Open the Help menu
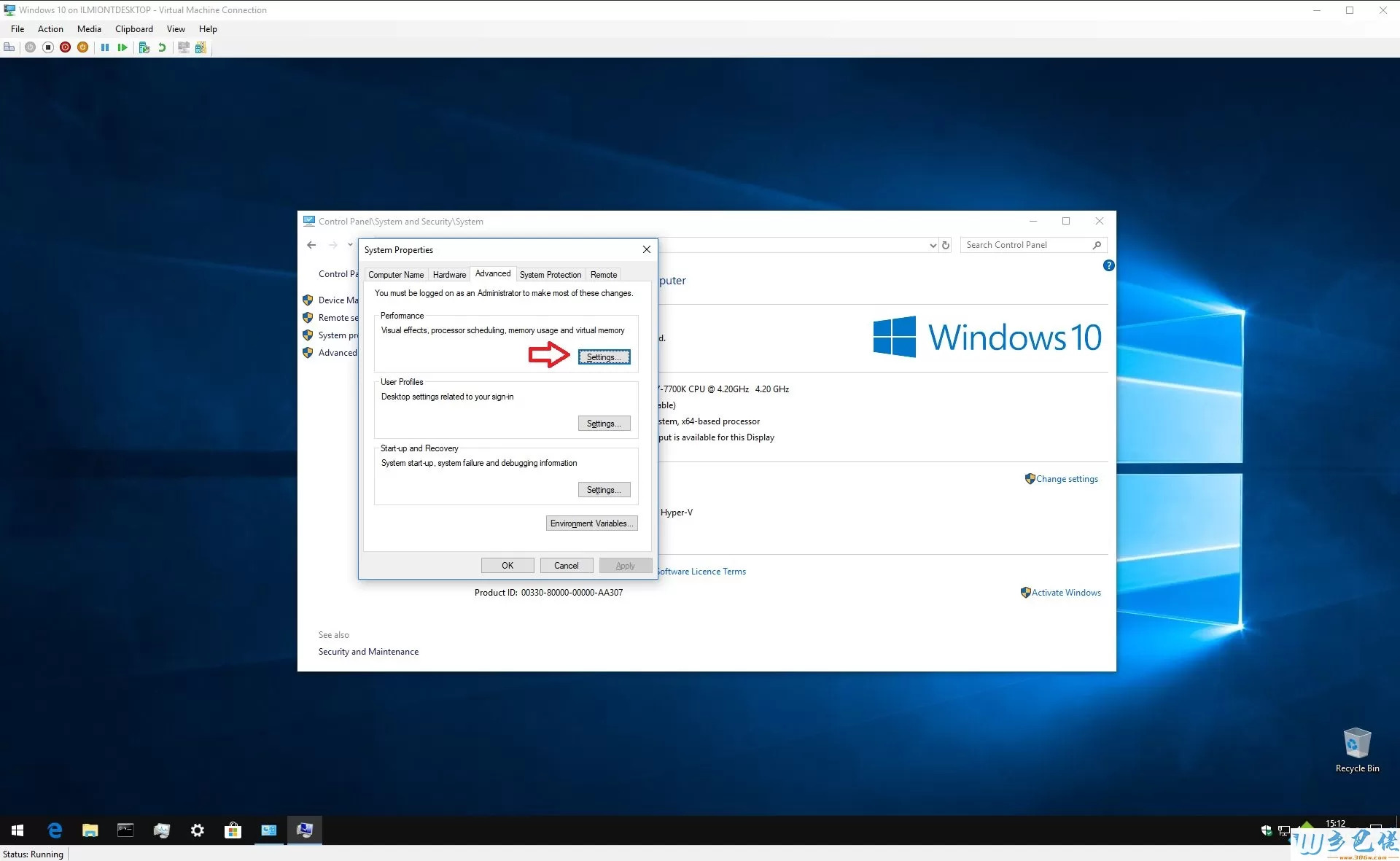This screenshot has height=861, width=1400. [x=208, y=29]
